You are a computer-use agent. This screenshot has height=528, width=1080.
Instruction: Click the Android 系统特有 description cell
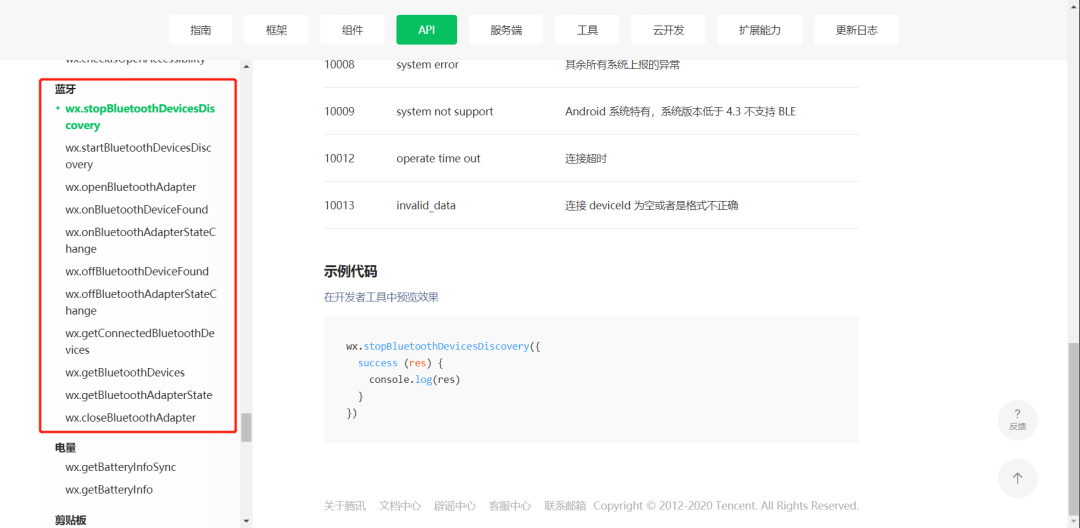pyautogui.click(x=680, y=112)
